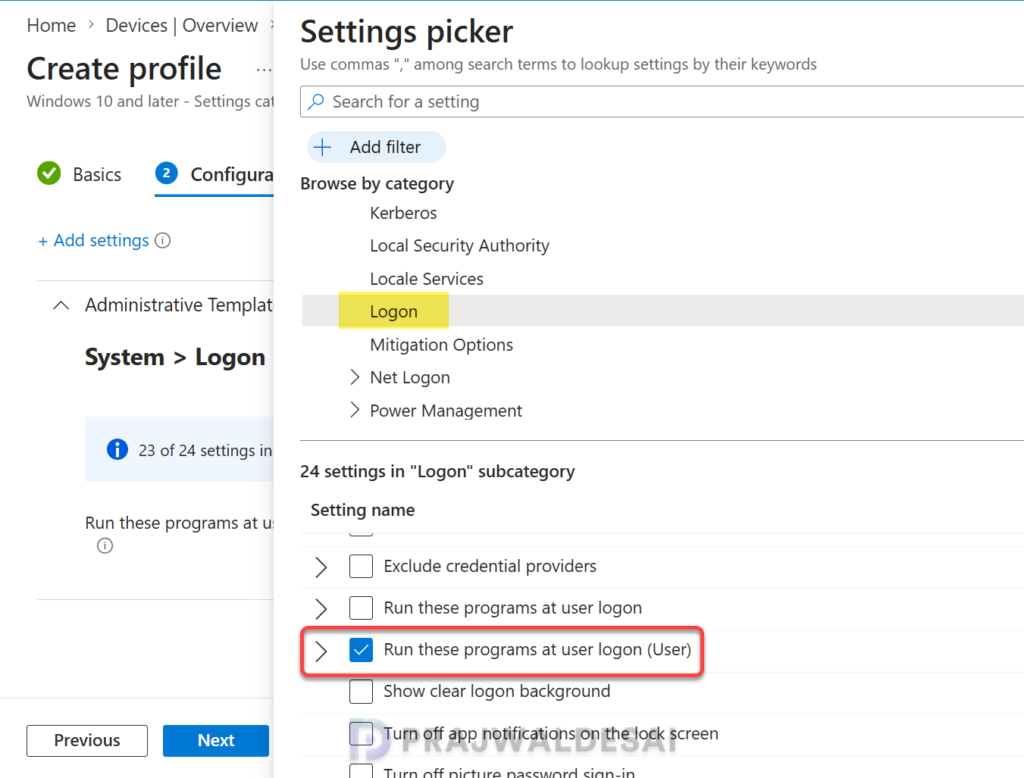This screenshot has width=1024, height=778.
Task: Expand Run these programs at user logon row
Action: 321,608
